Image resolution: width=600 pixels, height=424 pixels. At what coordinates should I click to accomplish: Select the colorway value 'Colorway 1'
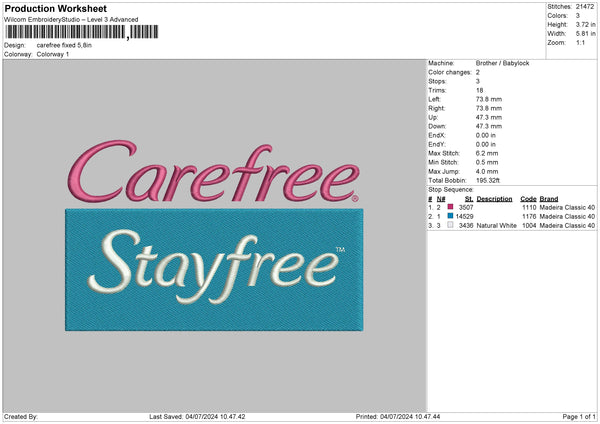pyautogui.click(x=53, y=54)
